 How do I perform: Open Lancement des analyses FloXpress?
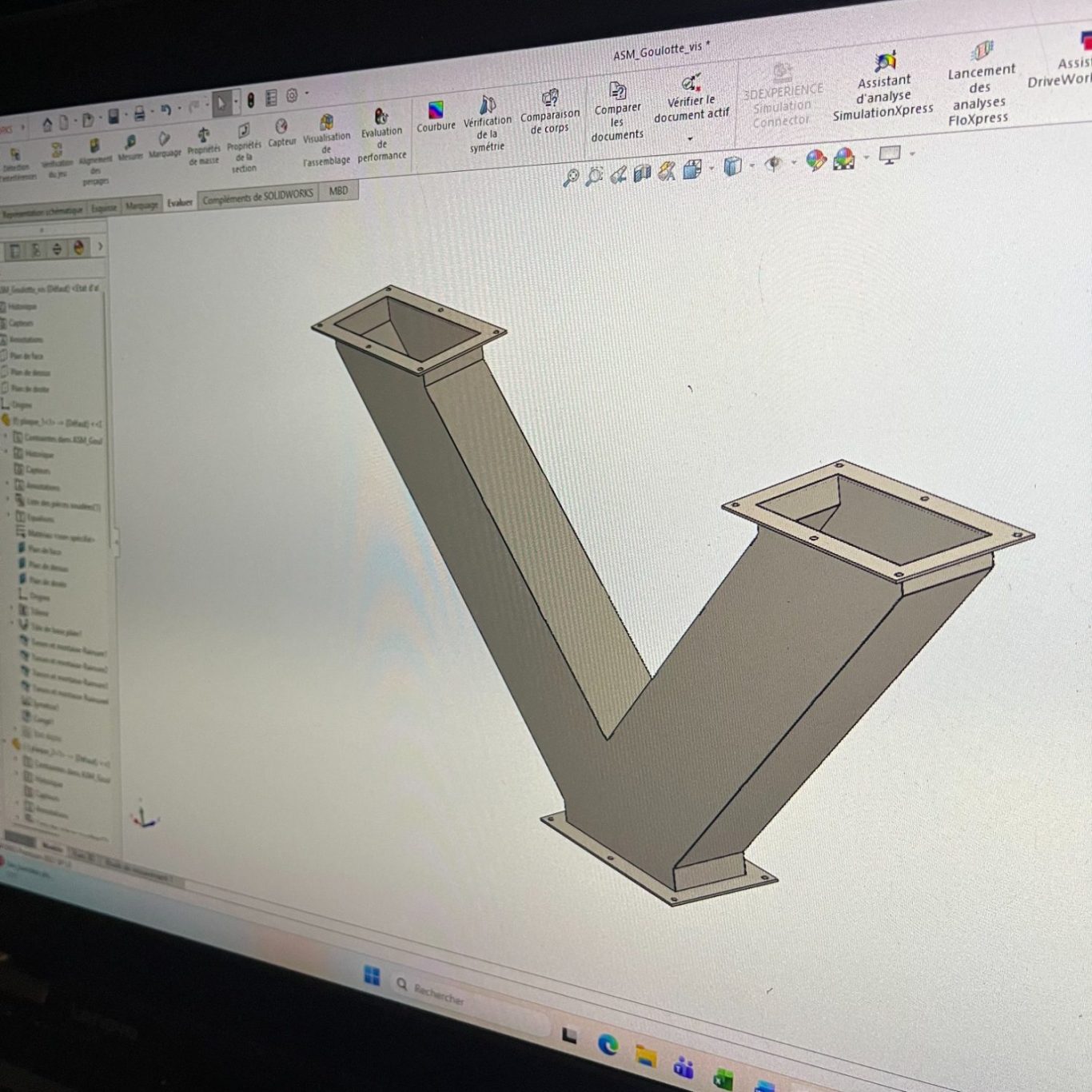(980, 84)
